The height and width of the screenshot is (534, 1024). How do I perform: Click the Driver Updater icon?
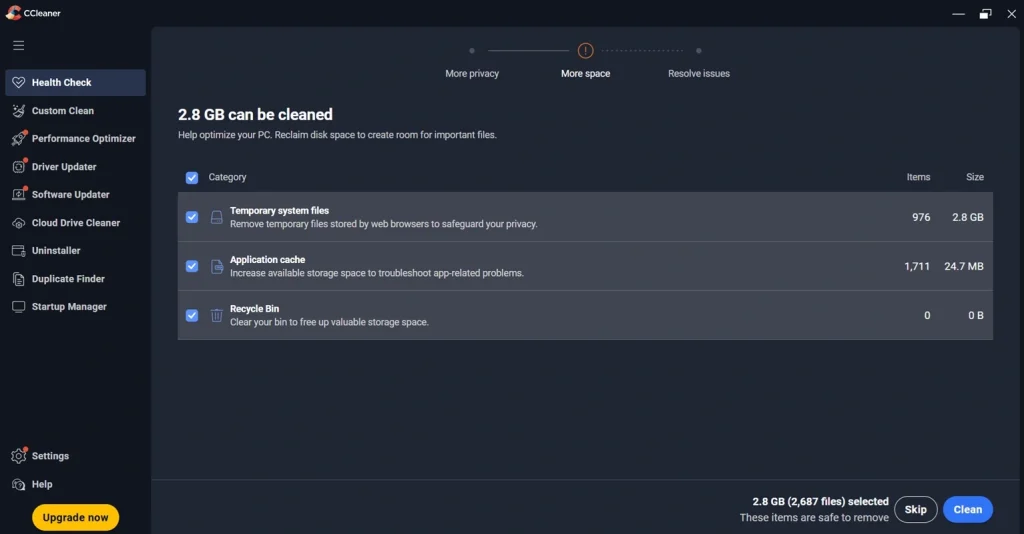point(19,166)
